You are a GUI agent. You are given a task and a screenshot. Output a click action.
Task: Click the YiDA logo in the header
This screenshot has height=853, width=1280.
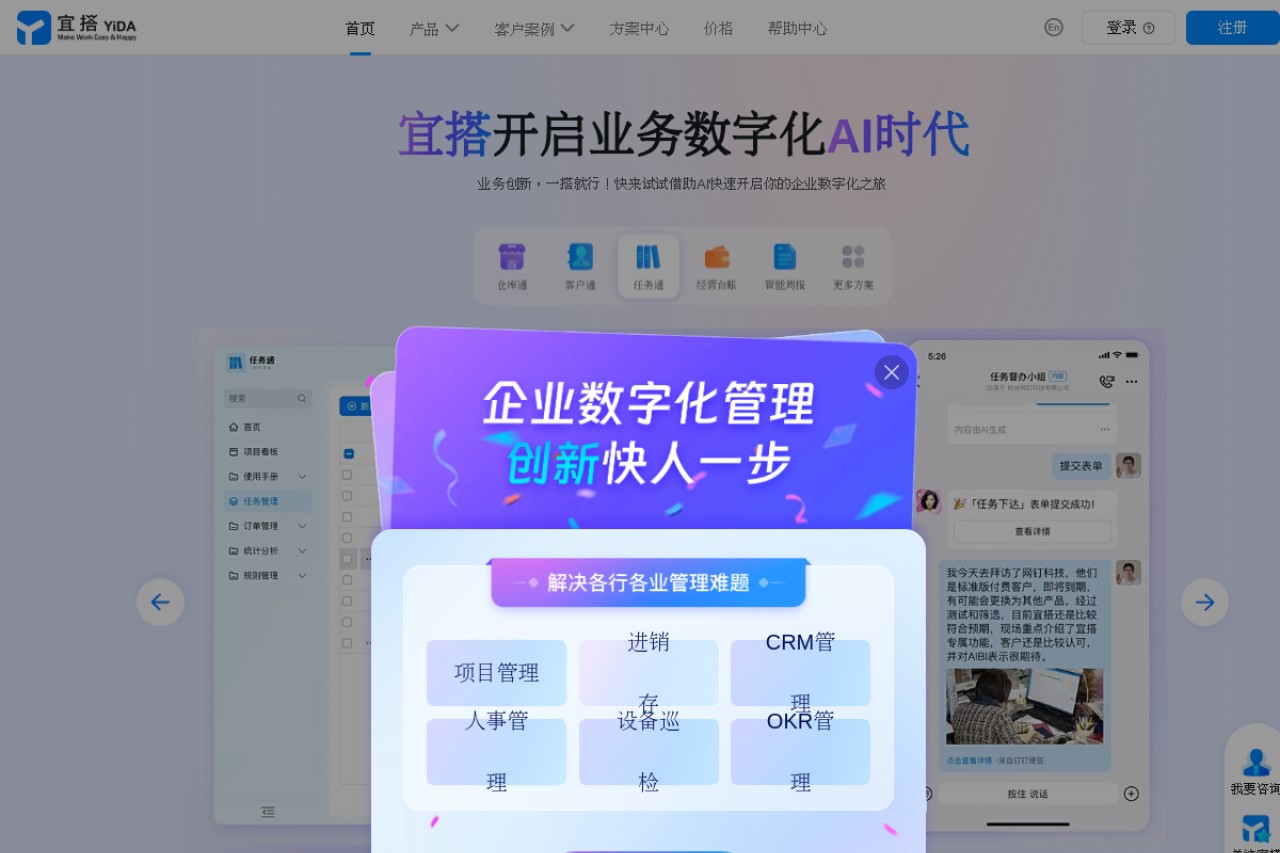pyautogui.click(x=77, y=27)
